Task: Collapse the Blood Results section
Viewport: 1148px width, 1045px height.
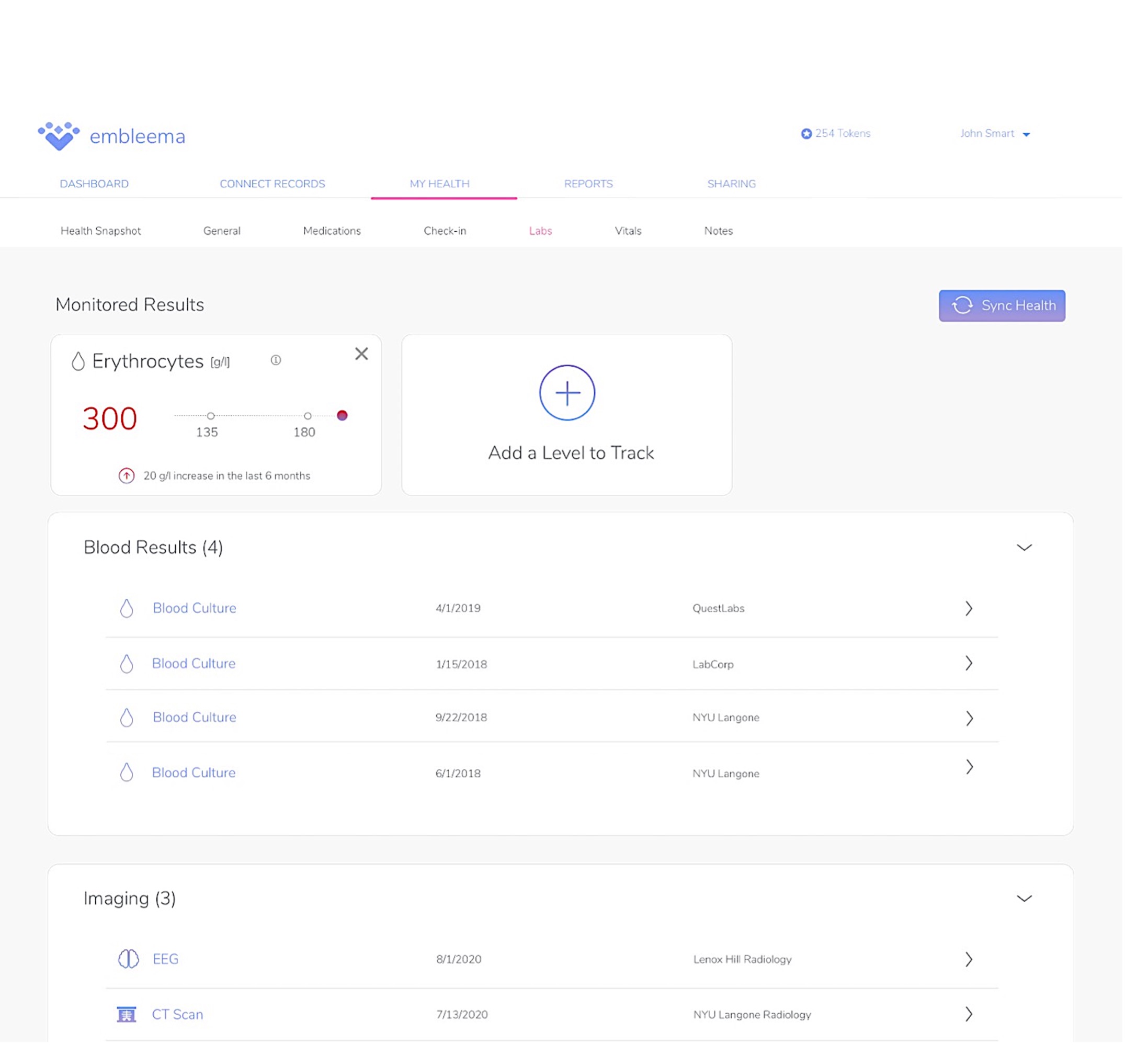Action: click(1024, 548)
